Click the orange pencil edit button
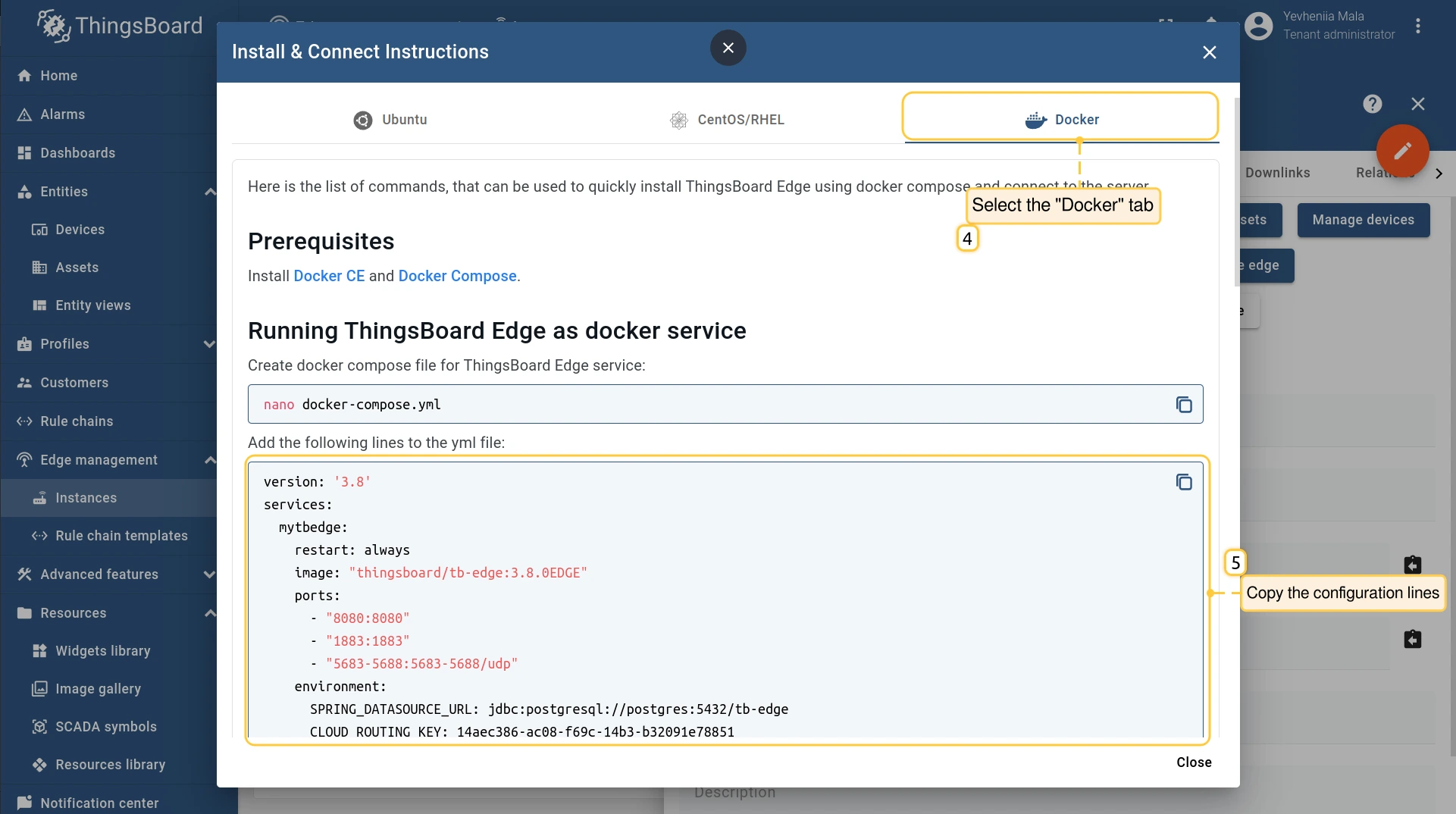The image size is (1456, 814). [x=1402, y=151]
